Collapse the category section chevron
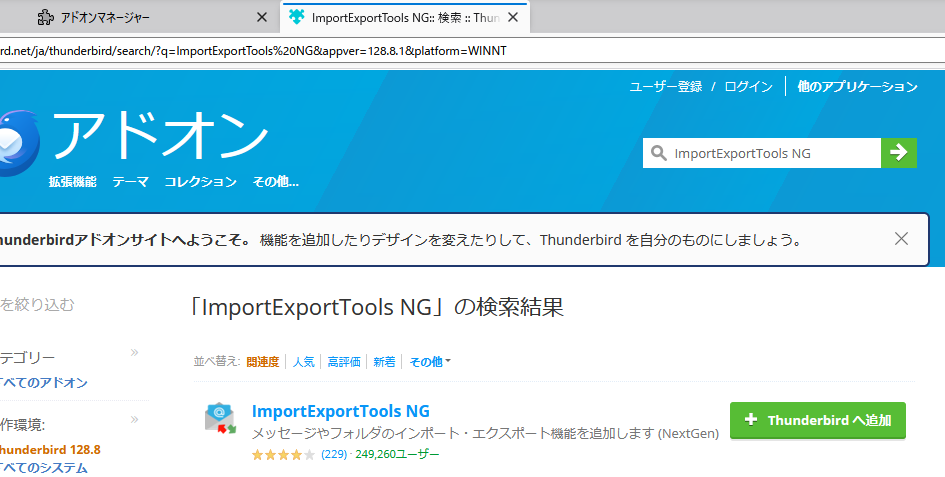Screen dimensions: 945x477 pyautogui.click(x=134, y=352)
